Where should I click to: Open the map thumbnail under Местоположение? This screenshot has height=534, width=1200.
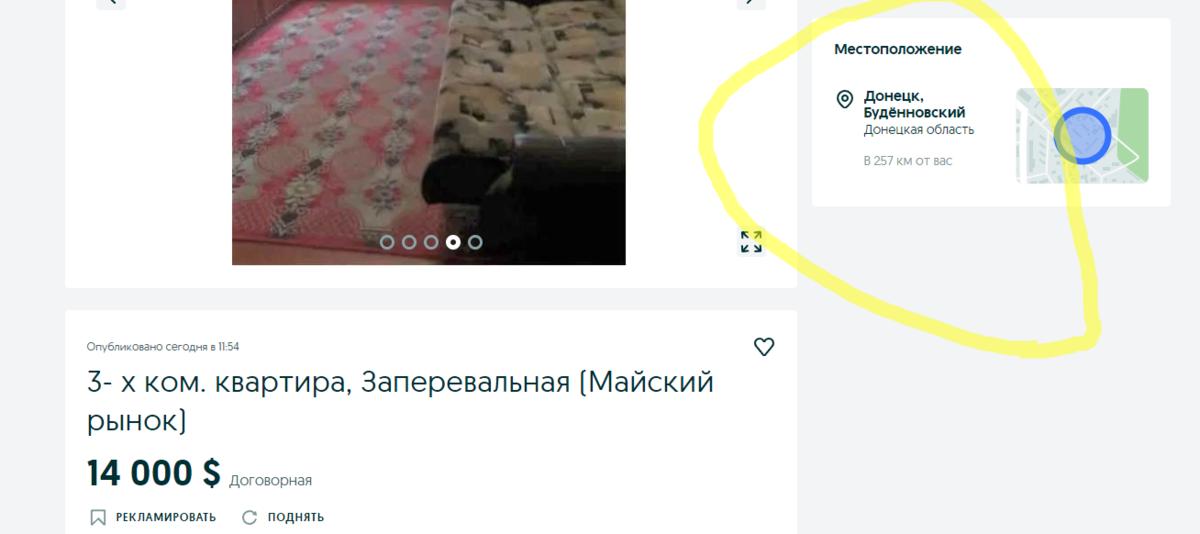point(1082,136)
